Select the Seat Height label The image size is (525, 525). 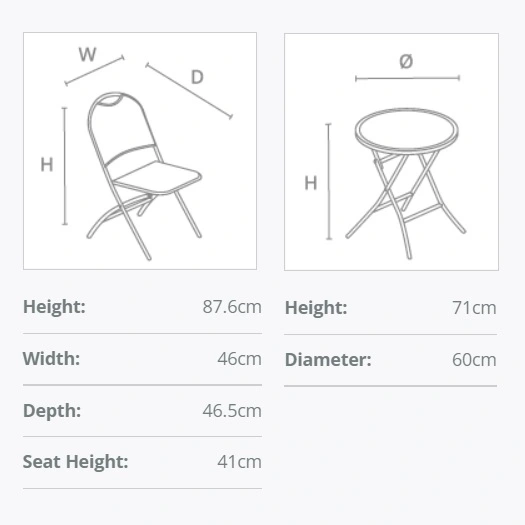point(76,462)
